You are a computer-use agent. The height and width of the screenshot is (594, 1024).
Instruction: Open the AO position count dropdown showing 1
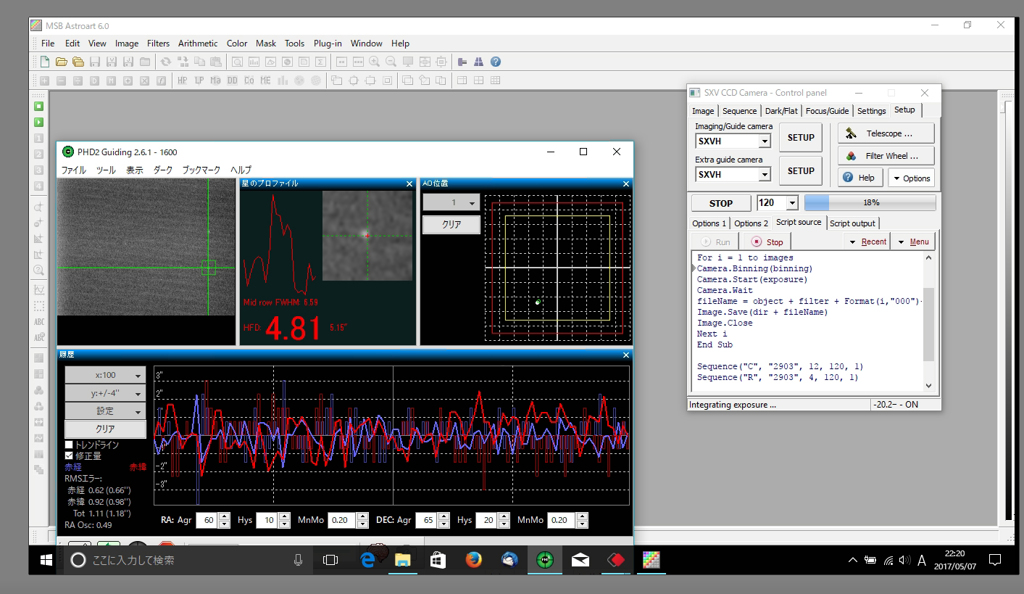pos(451,202)
